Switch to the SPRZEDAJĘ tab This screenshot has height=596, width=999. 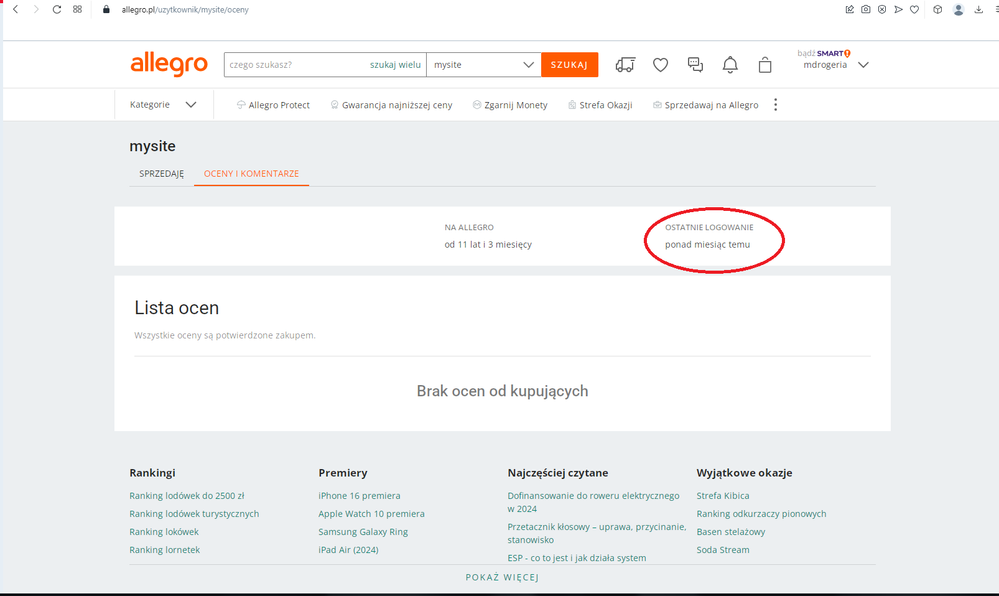click(161, 173)
